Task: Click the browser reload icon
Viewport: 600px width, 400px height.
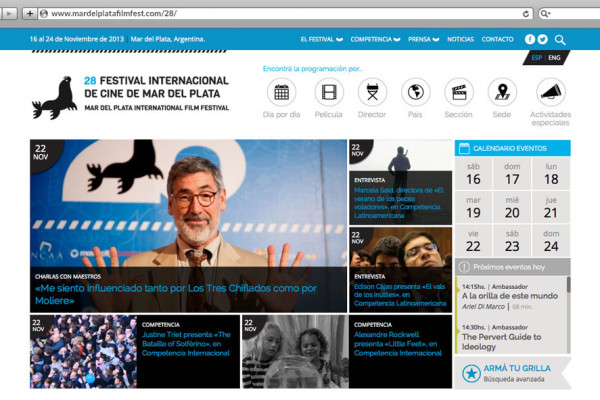Action: (x=526, y=14)
